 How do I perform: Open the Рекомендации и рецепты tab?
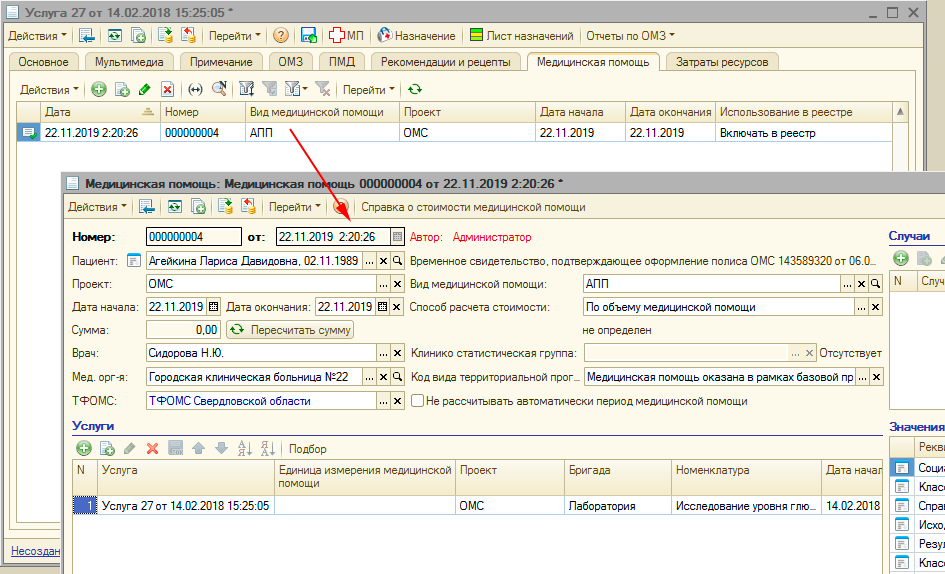coord(446,62)
